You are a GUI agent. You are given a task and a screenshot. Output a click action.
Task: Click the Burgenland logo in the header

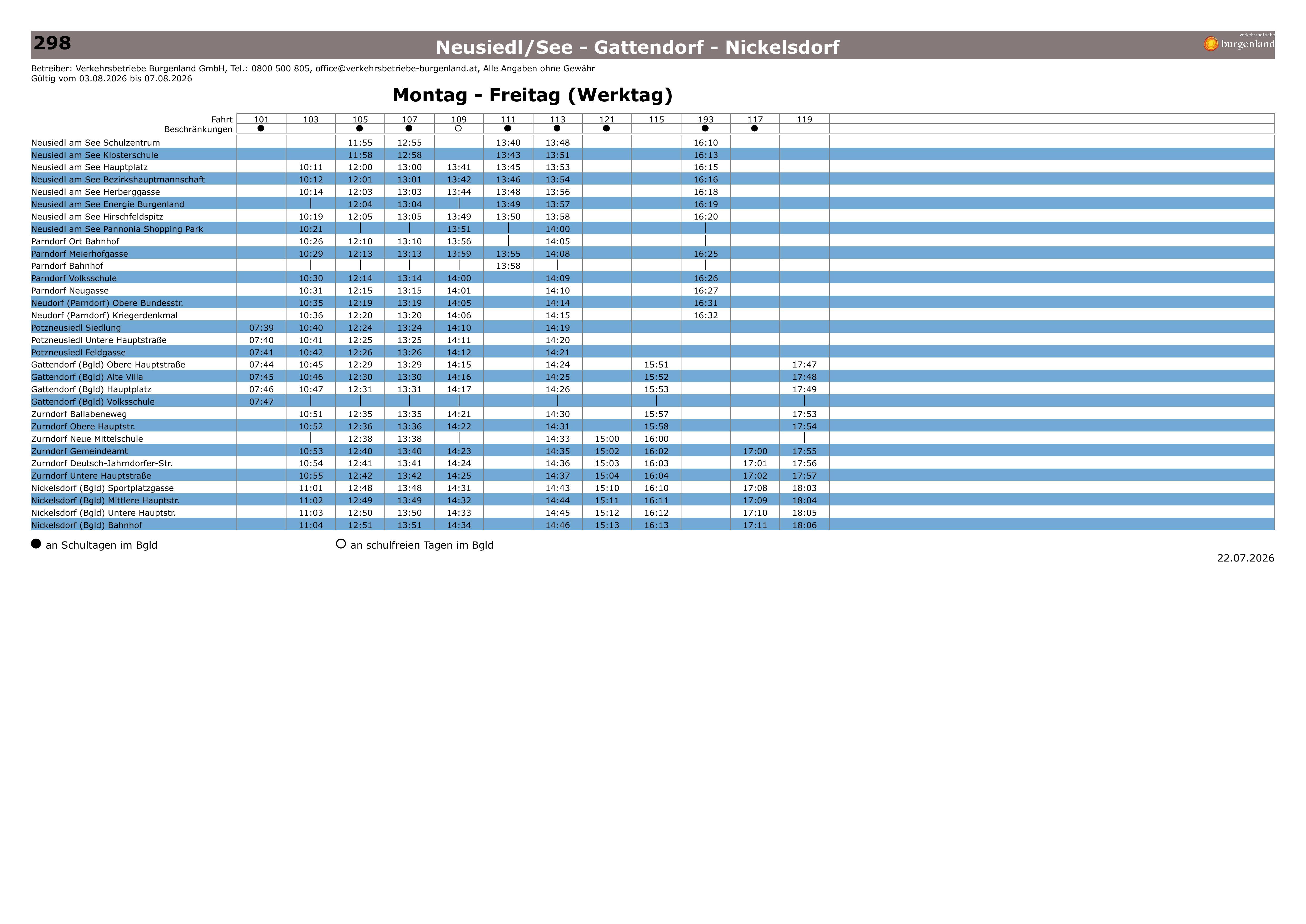click(1239, 43)
